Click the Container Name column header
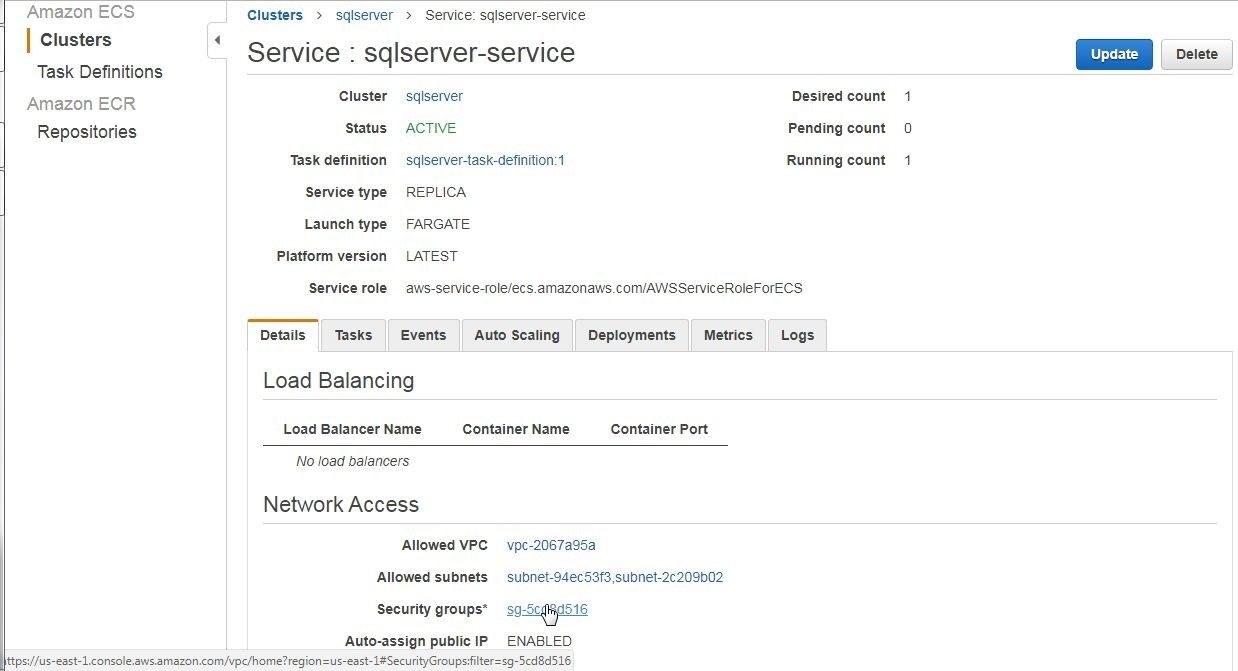The width and height of the screenshot is (1238, 671). point(516,429)
